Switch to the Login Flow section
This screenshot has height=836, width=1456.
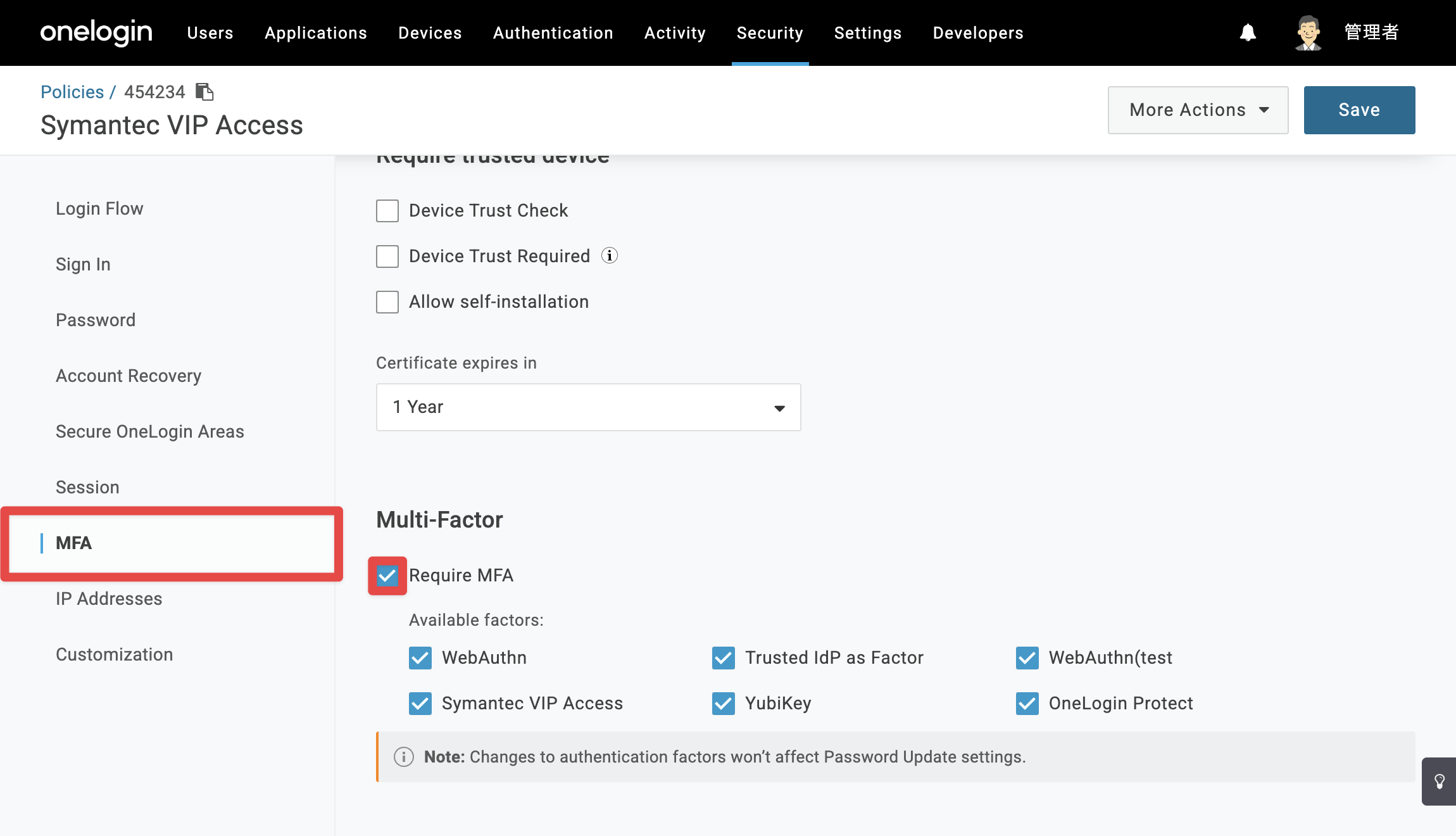click(99, 208)
